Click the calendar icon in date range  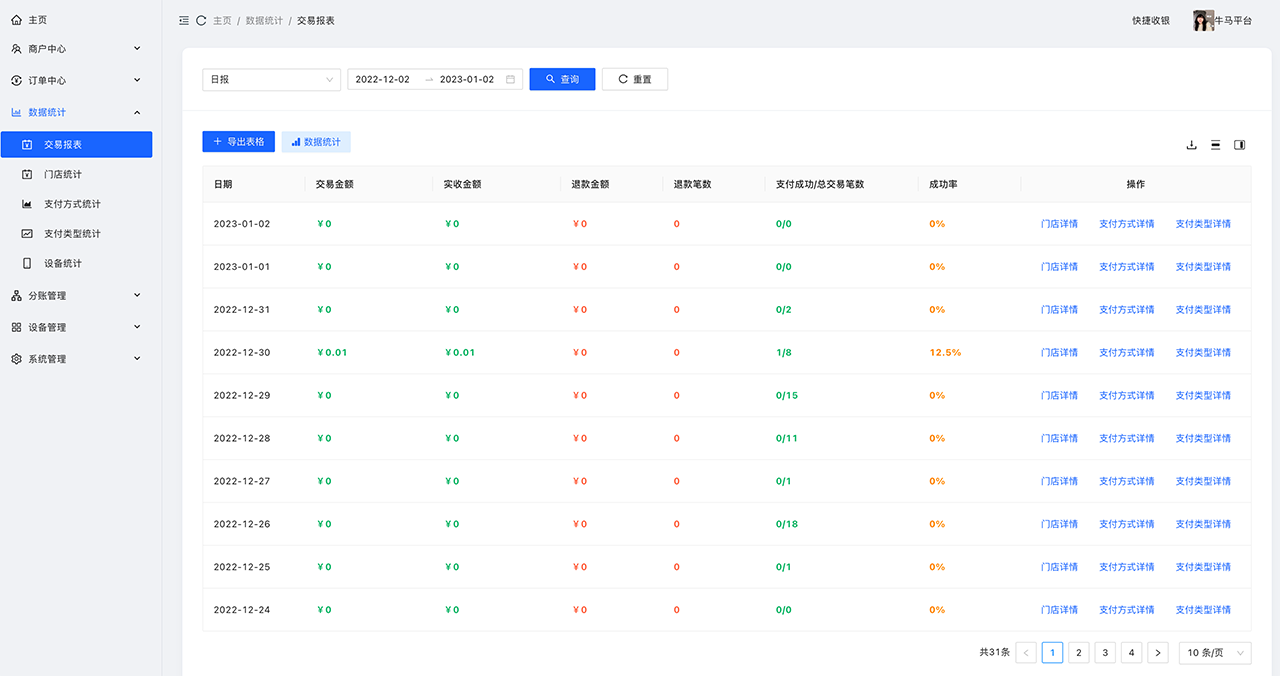[x=510, y=80]
